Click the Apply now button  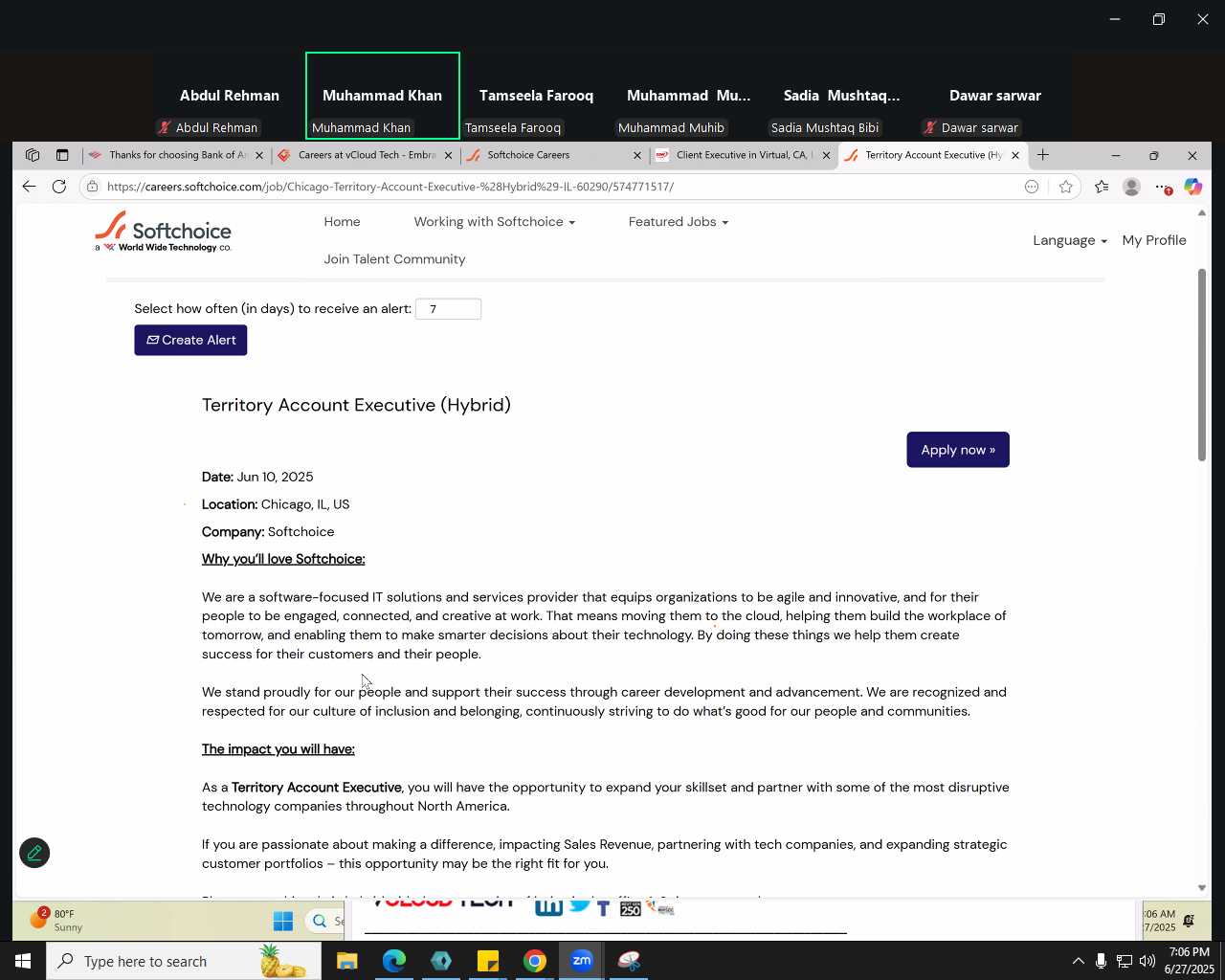(958, 450)
